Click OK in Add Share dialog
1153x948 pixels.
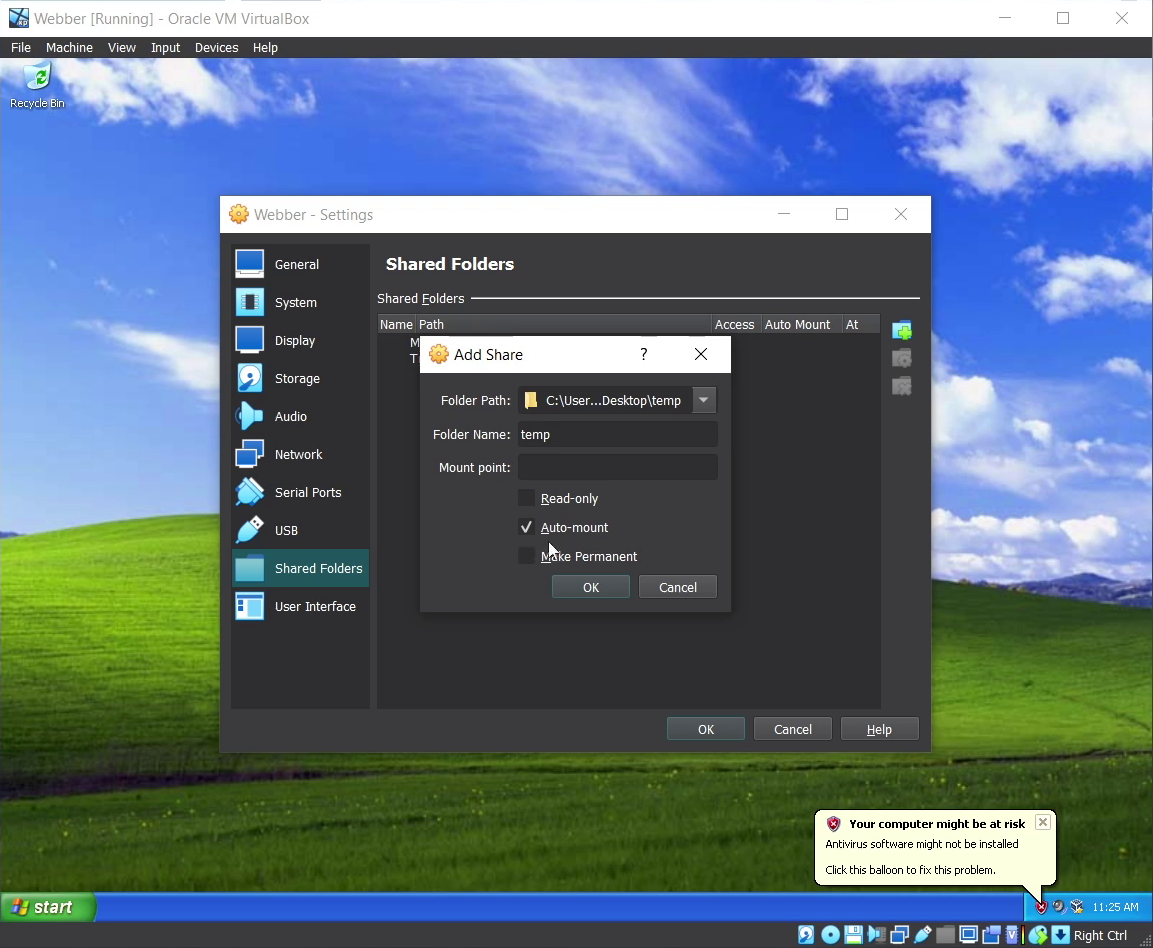coord(590,587)
